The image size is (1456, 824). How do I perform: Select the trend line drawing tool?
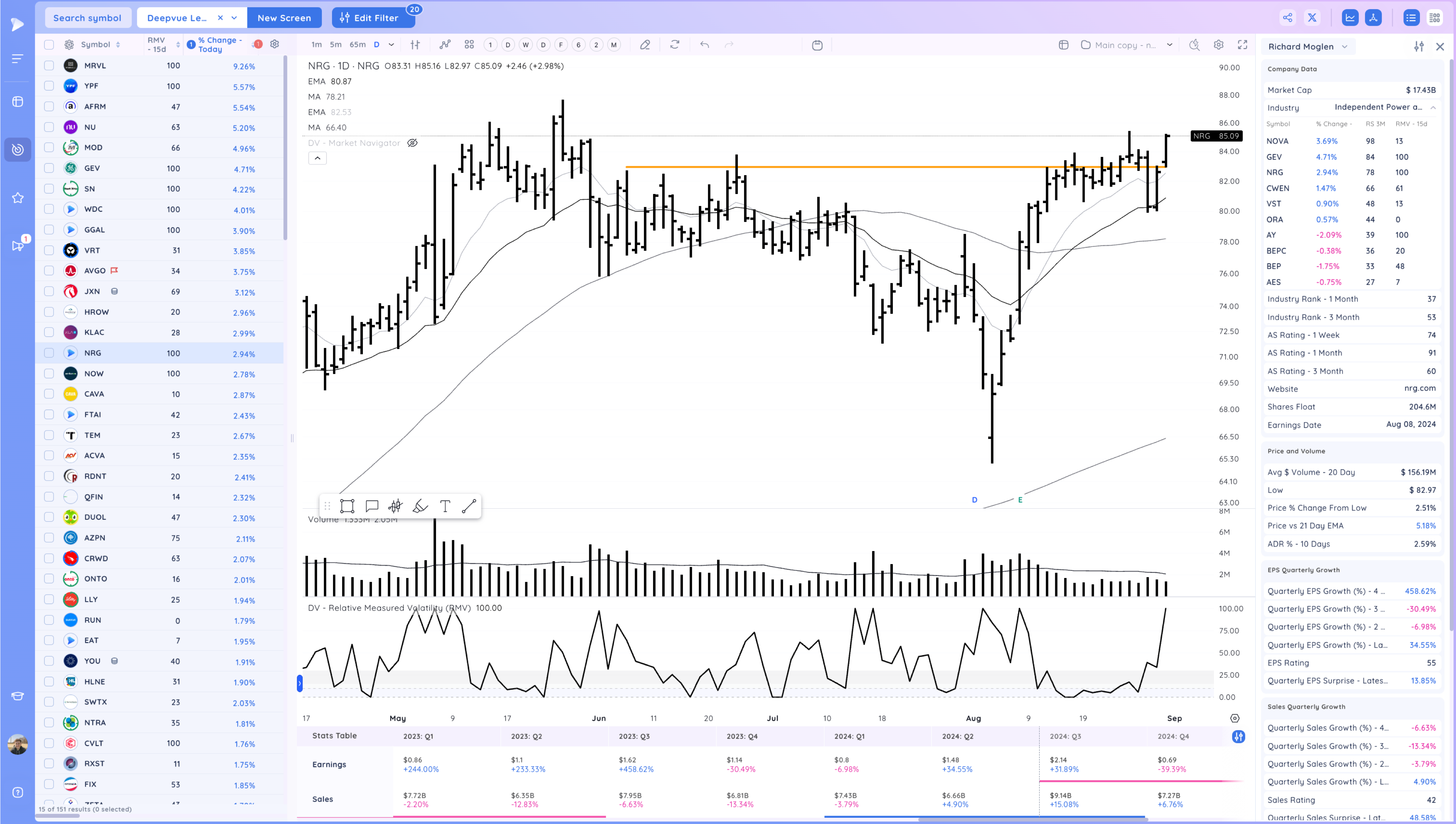[x=468, y=506]
